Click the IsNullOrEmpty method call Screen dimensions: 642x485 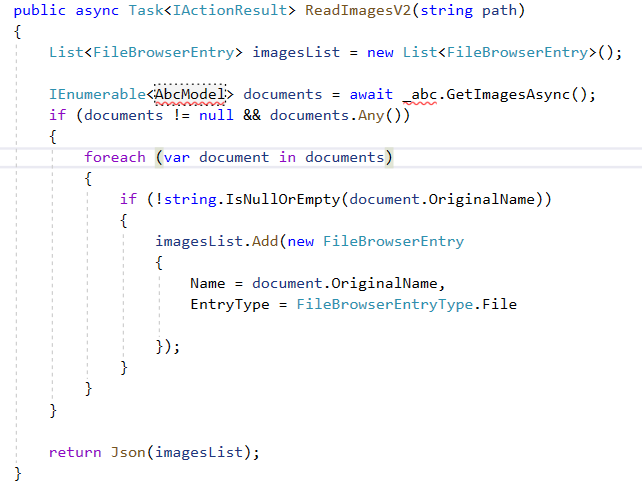point(283,200)
